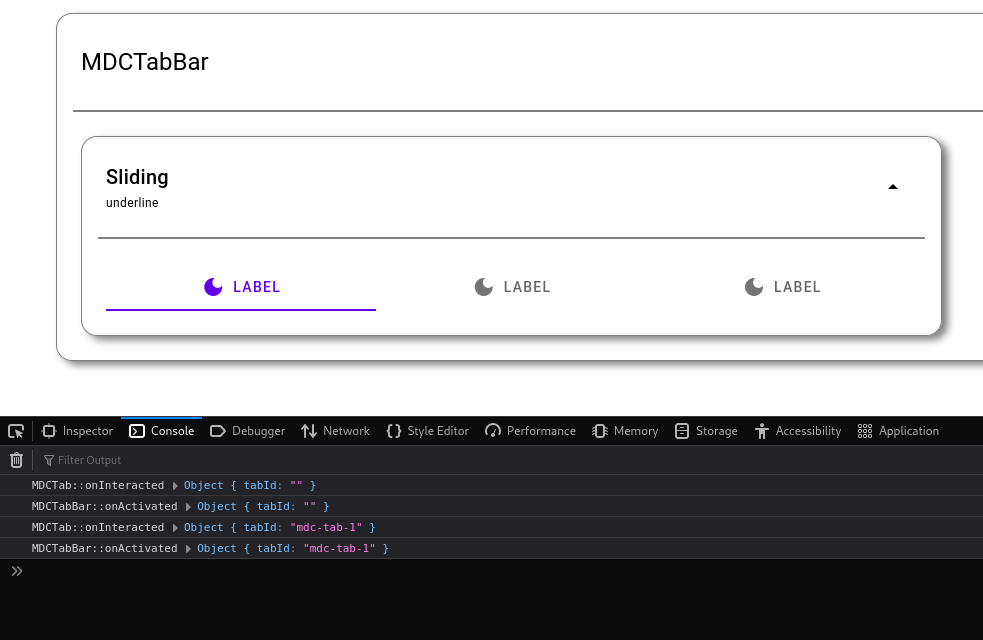
Task: Click the Accessibility person icon
Action: click(763, 430)
